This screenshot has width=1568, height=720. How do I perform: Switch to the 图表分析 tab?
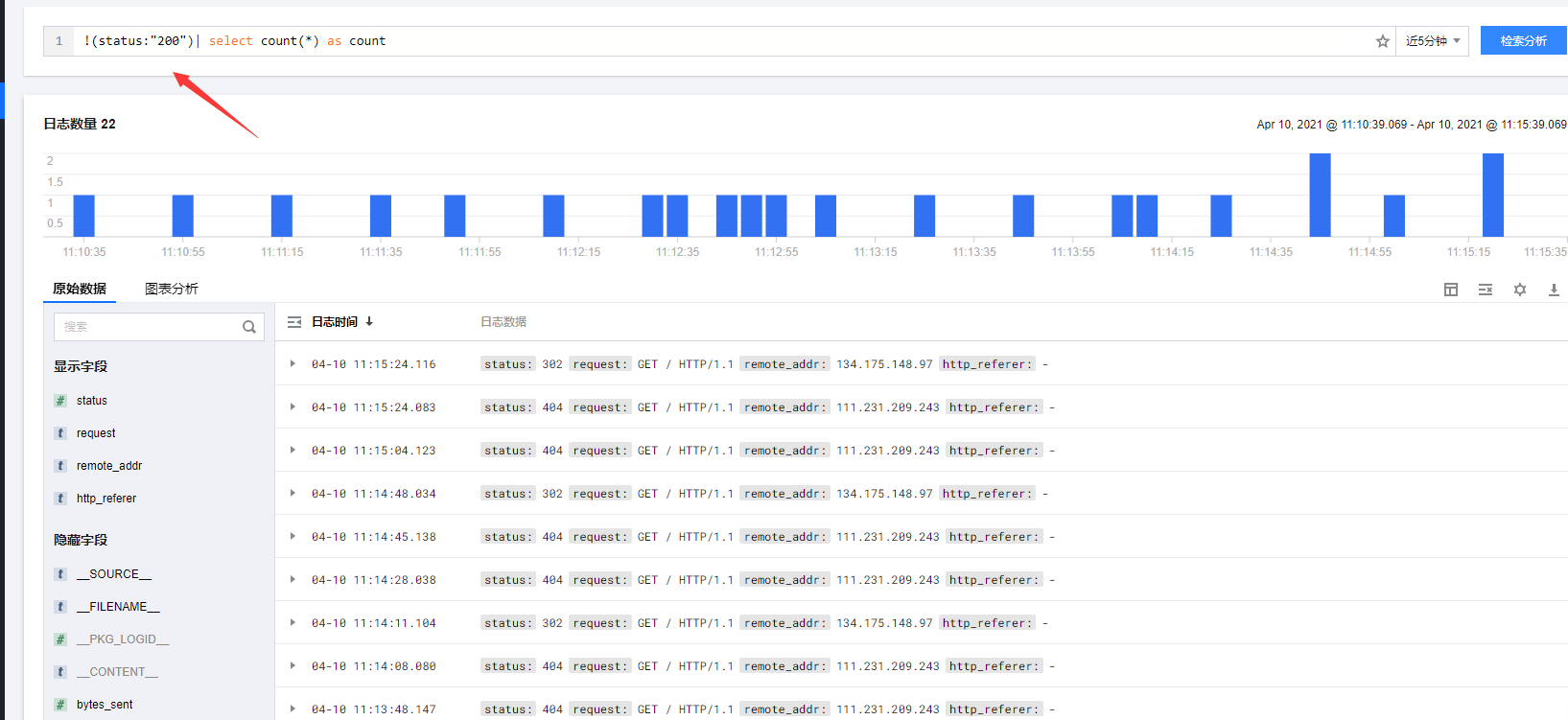tap(172, 289)
